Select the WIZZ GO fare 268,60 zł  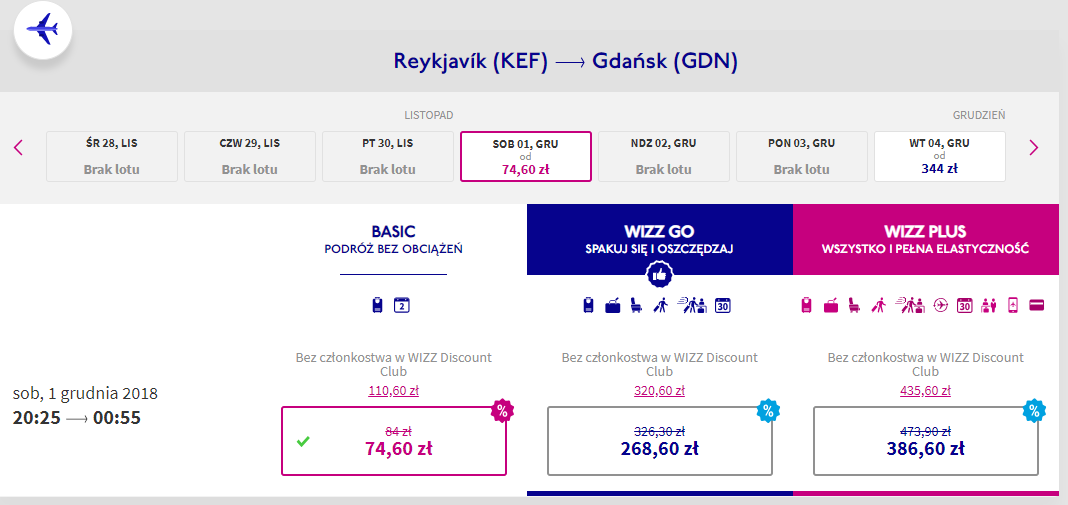(660, 440)
